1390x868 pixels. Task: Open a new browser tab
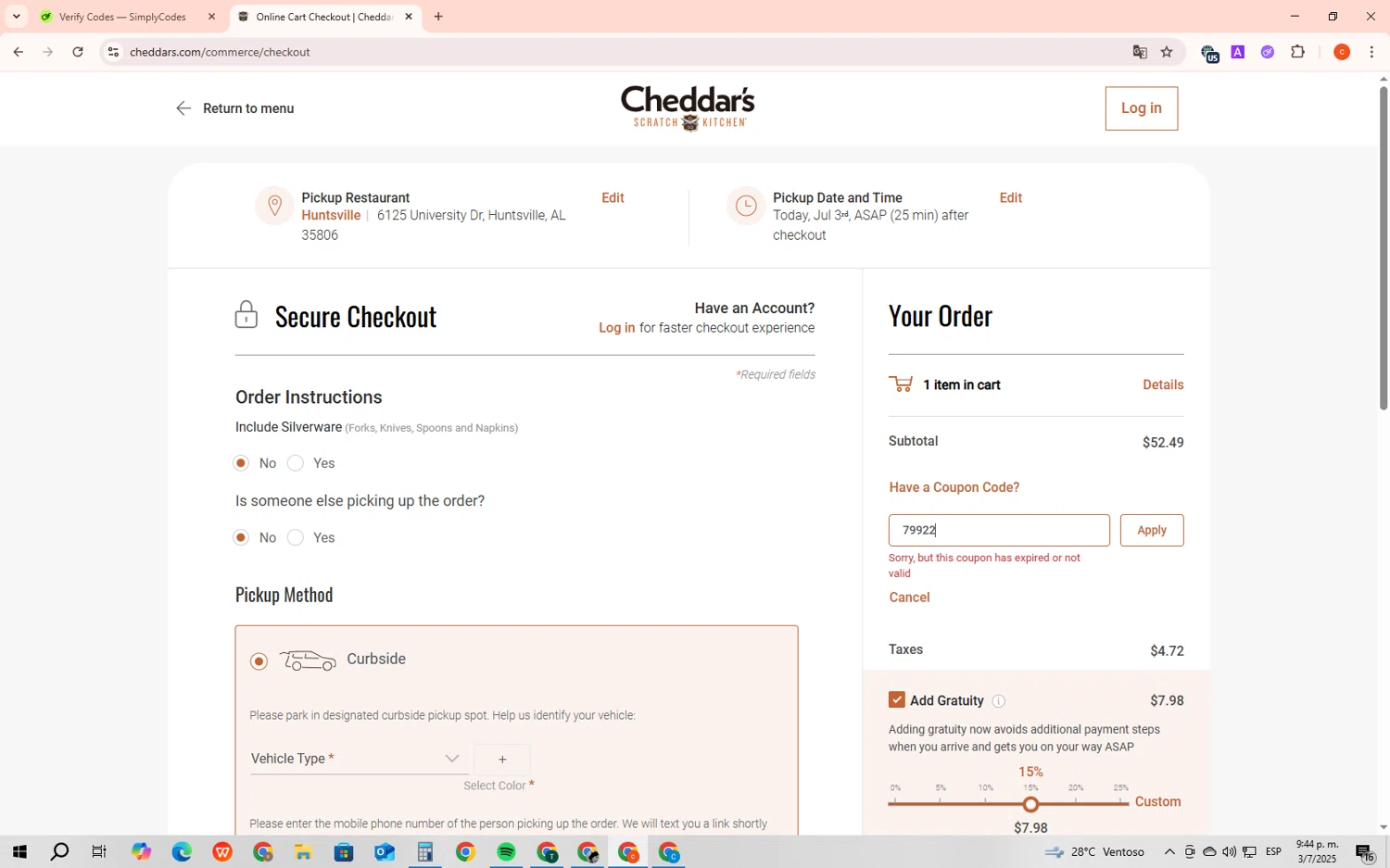(x=438, y=17)
